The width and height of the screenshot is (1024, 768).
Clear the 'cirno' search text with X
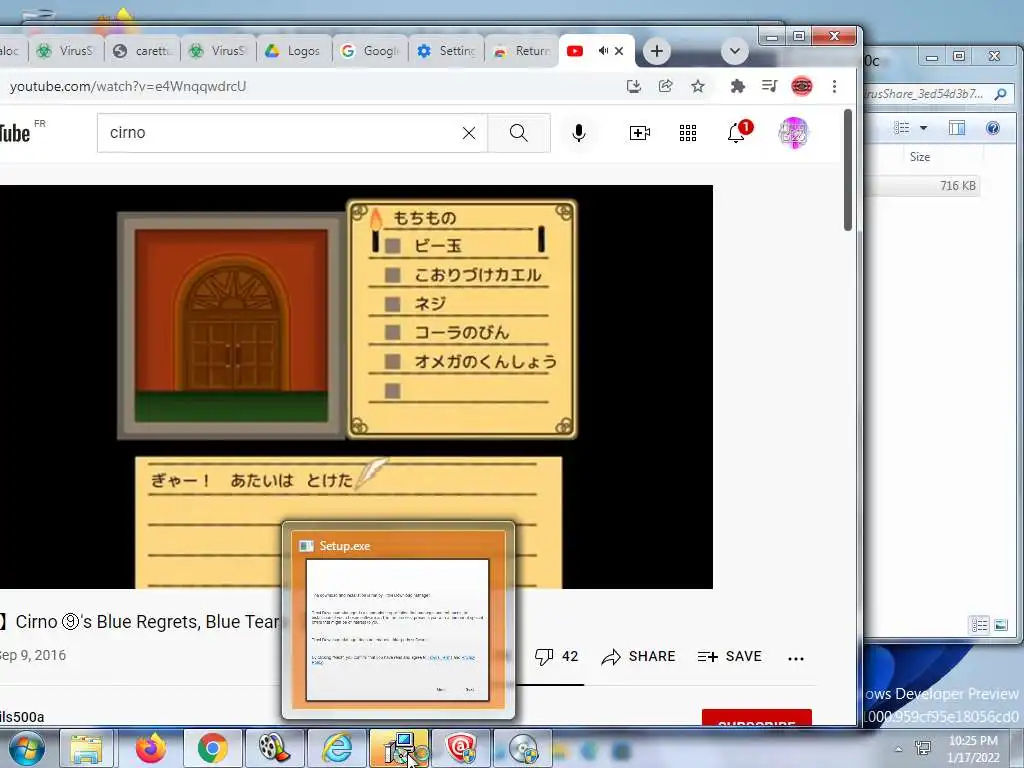point(469,133)
